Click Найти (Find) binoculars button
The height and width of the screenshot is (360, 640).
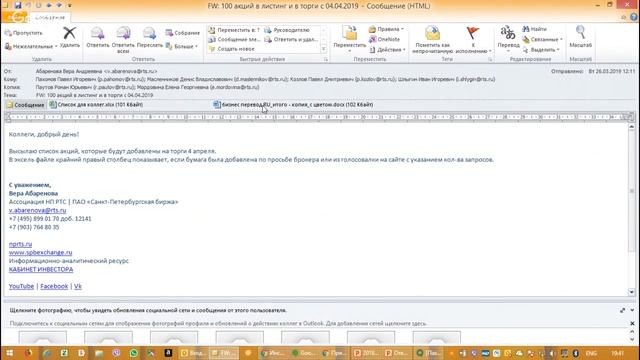tap(534, 29)
